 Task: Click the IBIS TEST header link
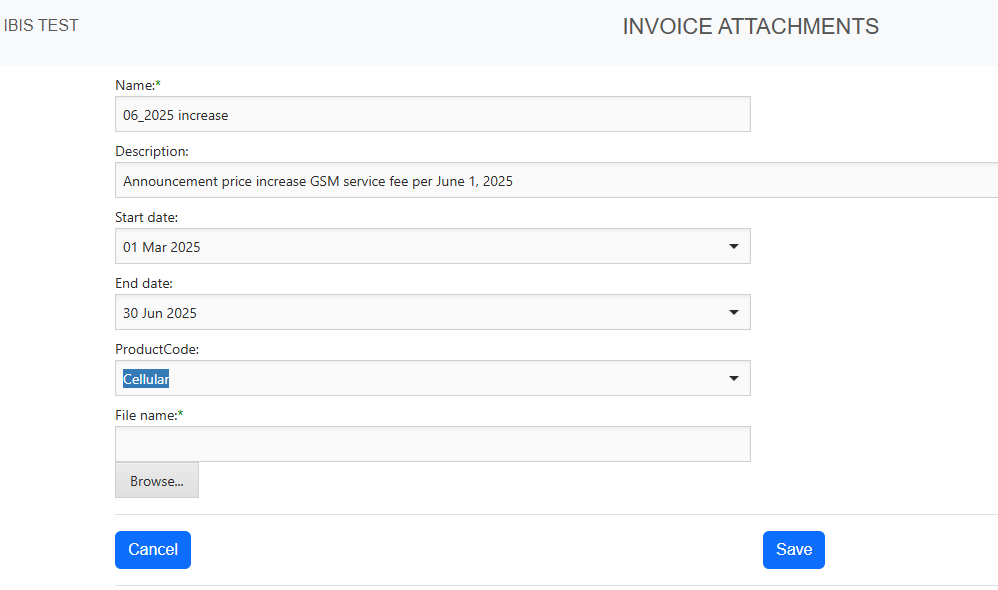(41, 26)
